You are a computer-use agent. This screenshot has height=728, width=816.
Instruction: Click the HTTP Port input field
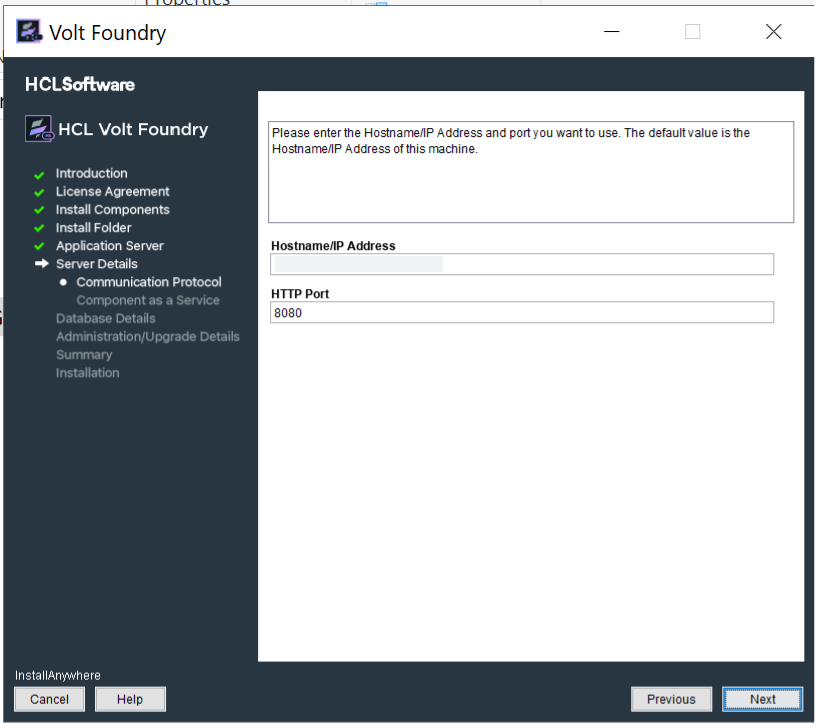pyautogui.click(x=521, y=313)
